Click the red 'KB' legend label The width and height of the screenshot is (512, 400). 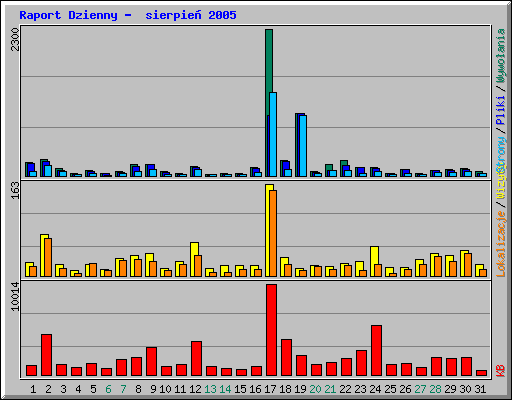[501, 371]
